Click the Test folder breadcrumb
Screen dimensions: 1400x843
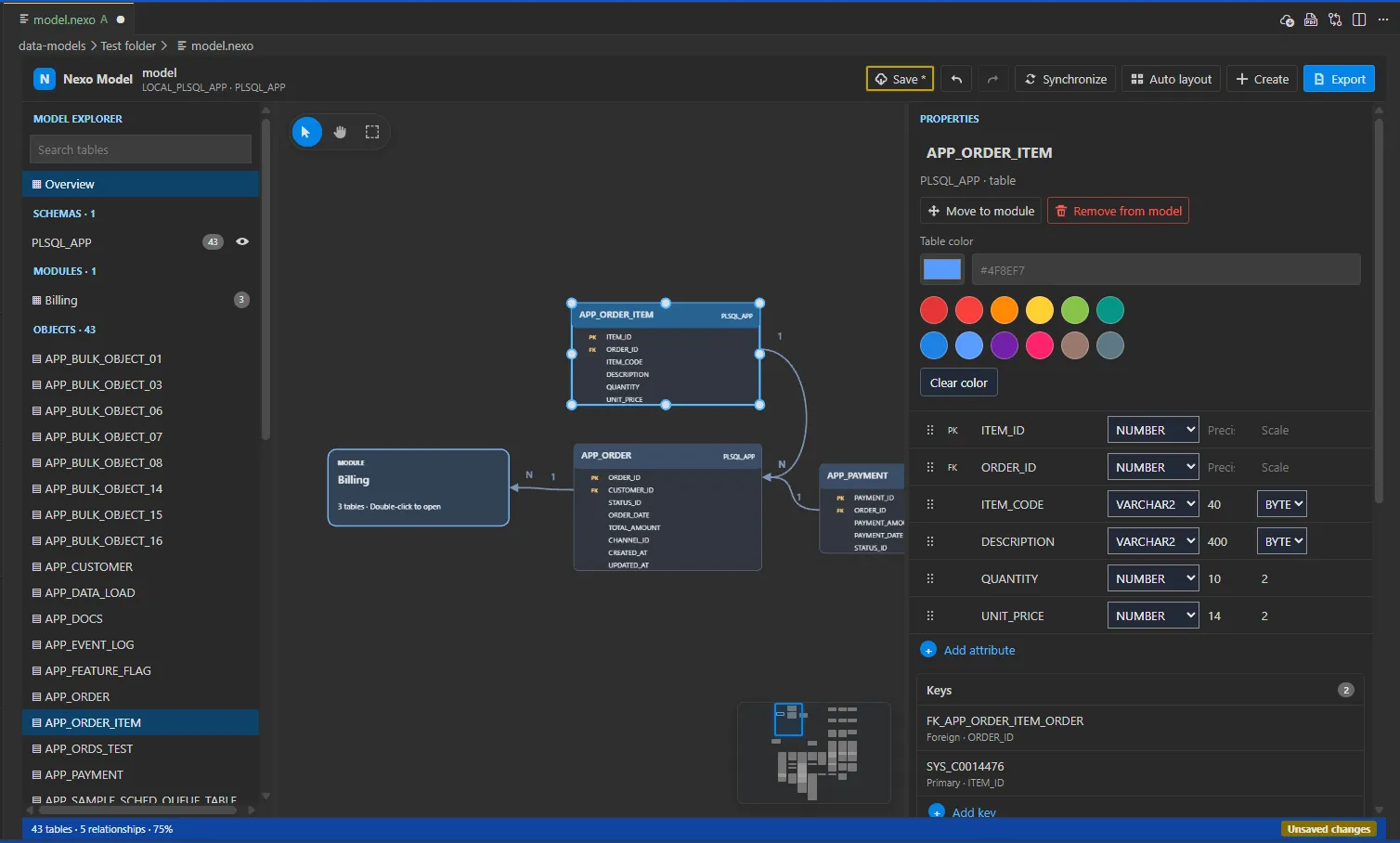point(128,45)
